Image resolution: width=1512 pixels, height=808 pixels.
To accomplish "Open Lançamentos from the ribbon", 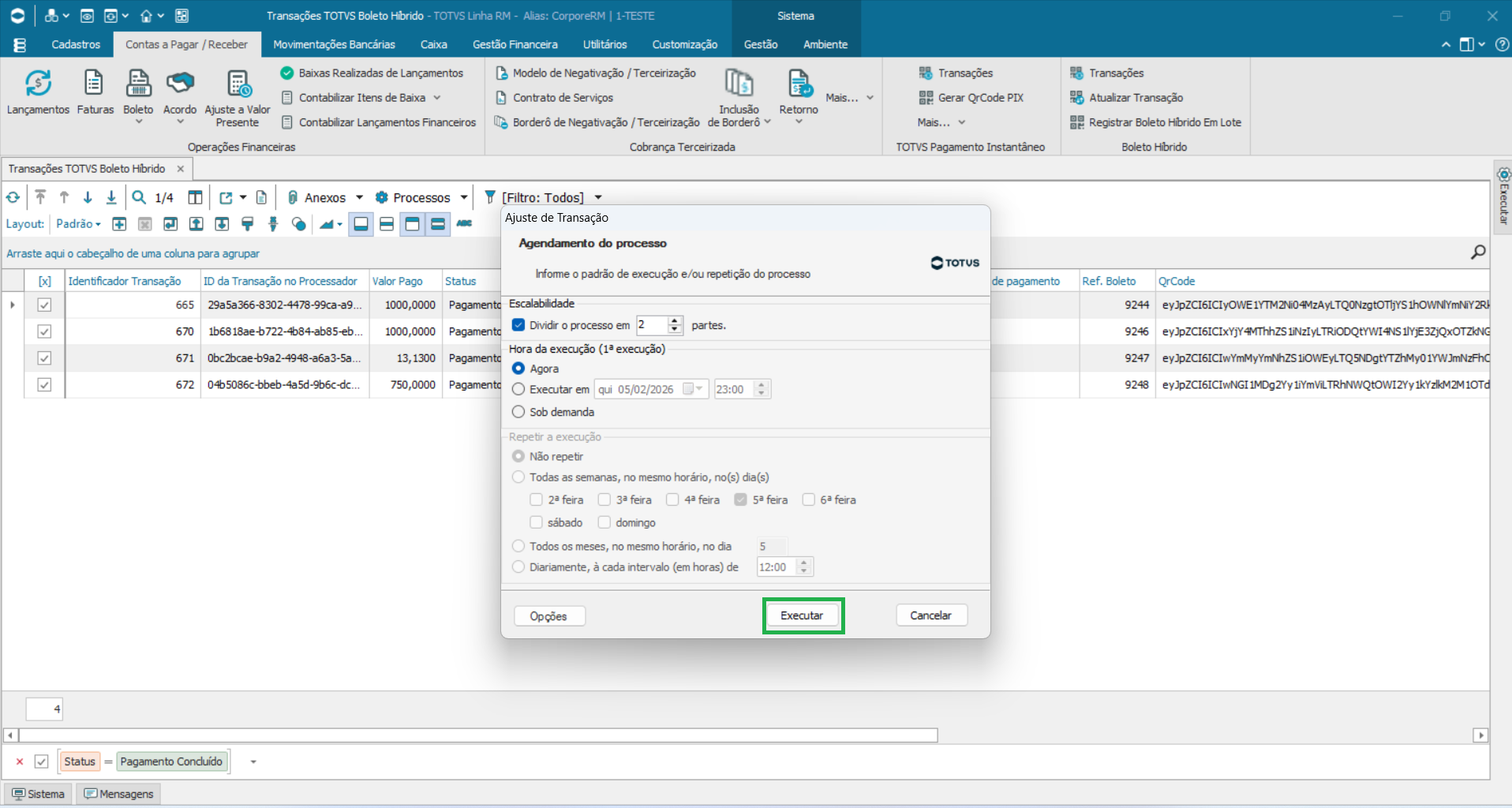I will tap(38, 92).
